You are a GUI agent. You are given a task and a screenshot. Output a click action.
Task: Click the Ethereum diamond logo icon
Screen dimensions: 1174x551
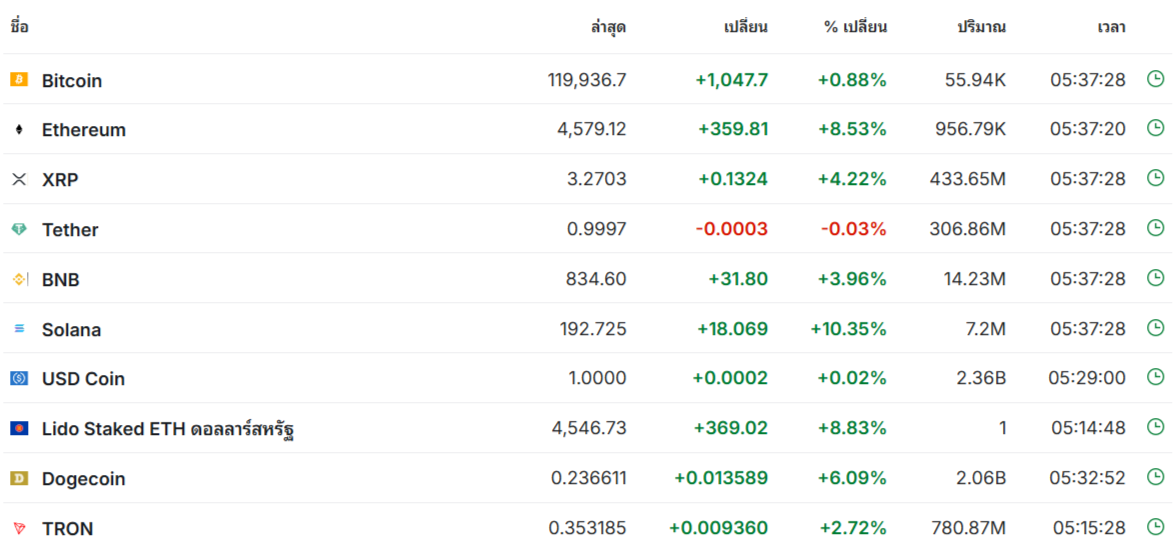[19, 130]
